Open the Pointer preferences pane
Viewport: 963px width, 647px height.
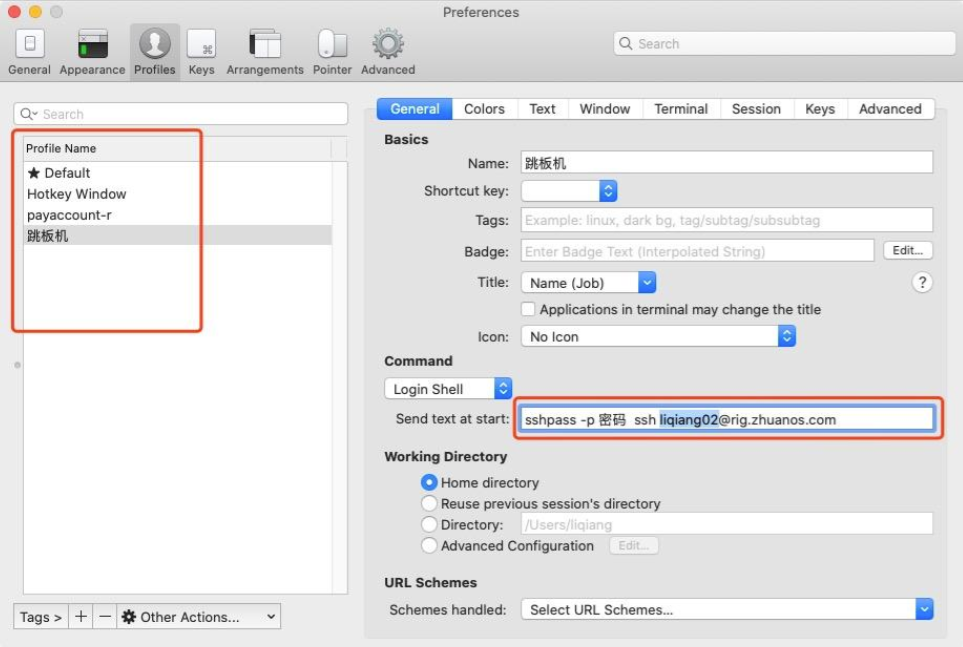(x=332, y=52)
